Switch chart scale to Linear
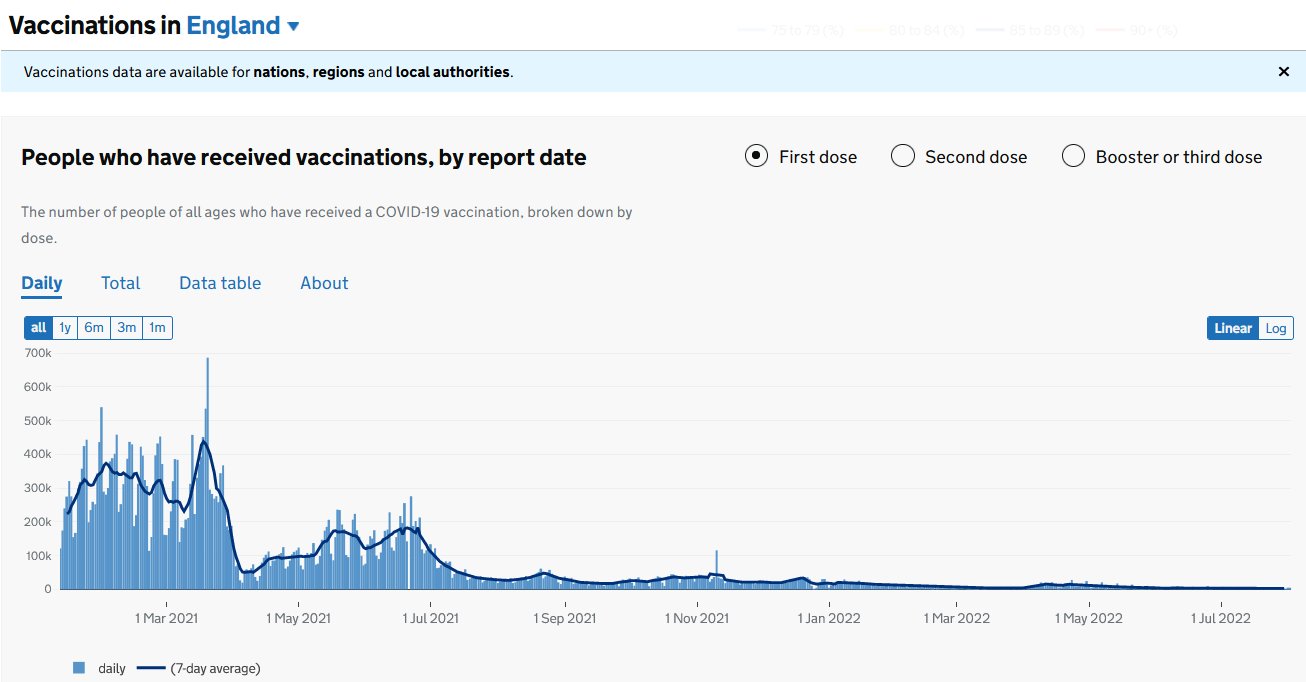The height and width of the screenshot is (682, 1306). click(x=1232, y=329)
